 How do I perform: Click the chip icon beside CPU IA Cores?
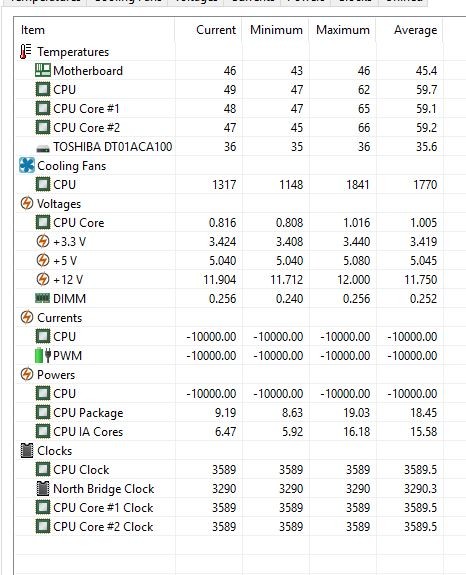(43, 432)
